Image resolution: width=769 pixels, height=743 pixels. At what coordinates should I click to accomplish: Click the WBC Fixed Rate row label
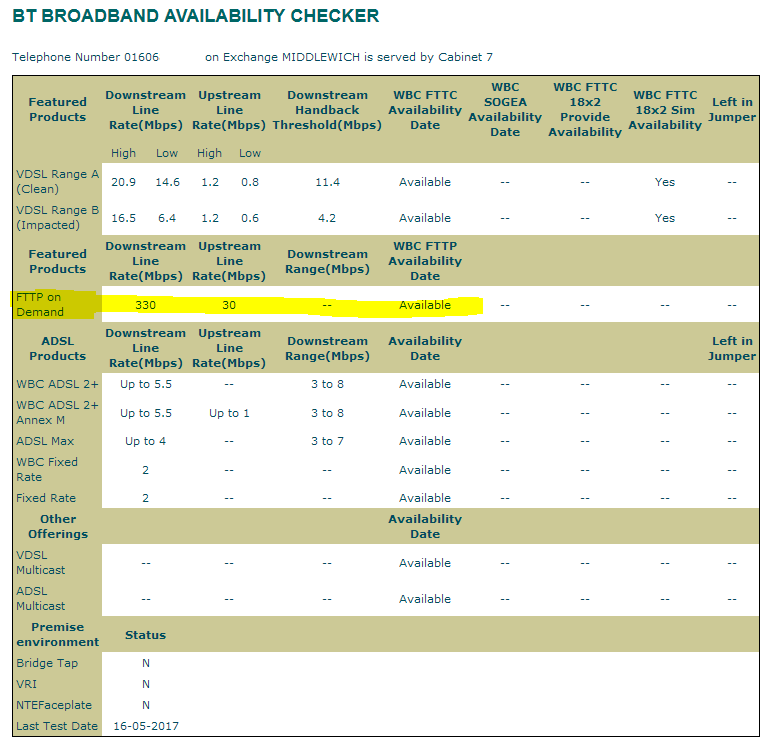point(47,469)
